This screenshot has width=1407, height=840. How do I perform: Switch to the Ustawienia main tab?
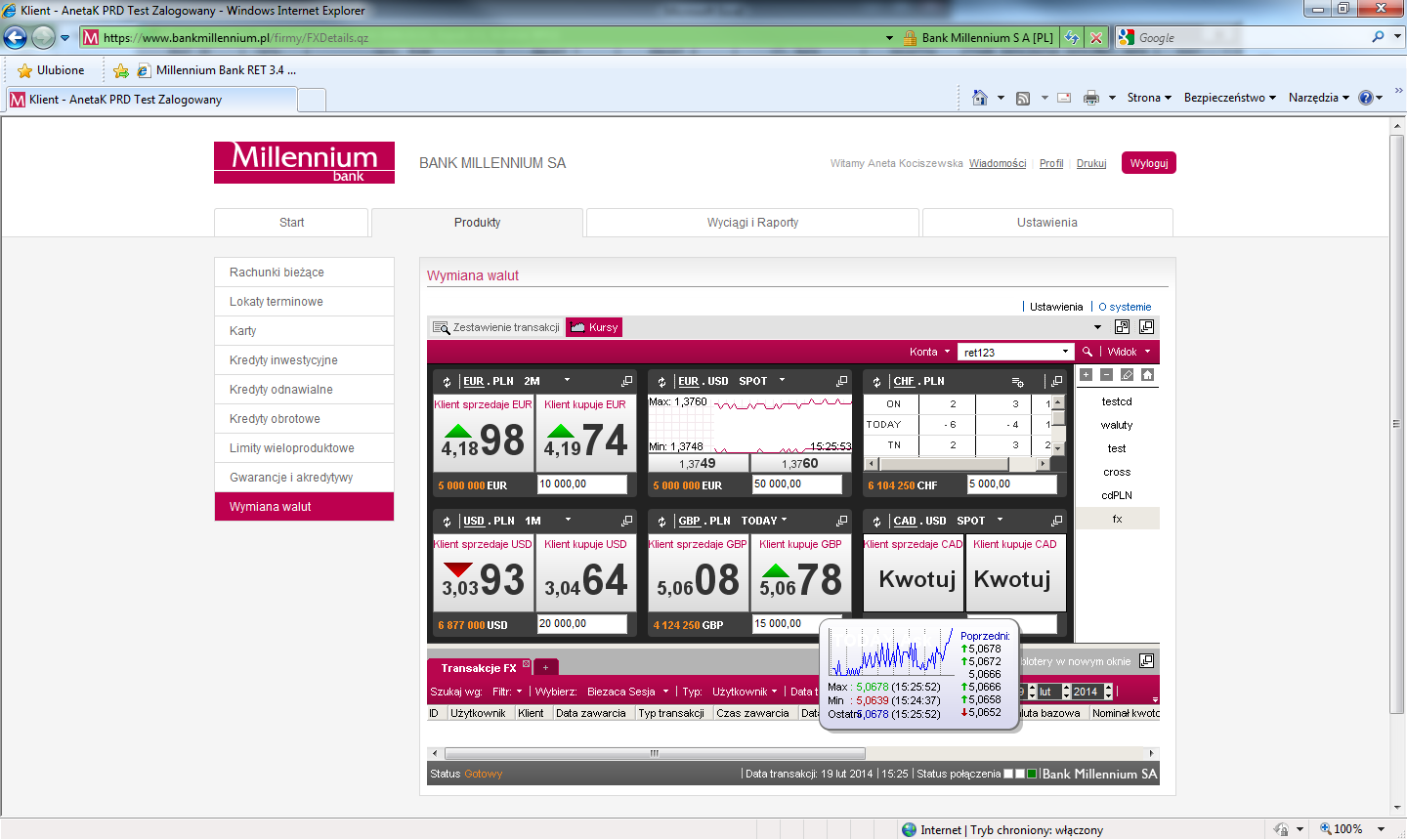click(1047, 223)
